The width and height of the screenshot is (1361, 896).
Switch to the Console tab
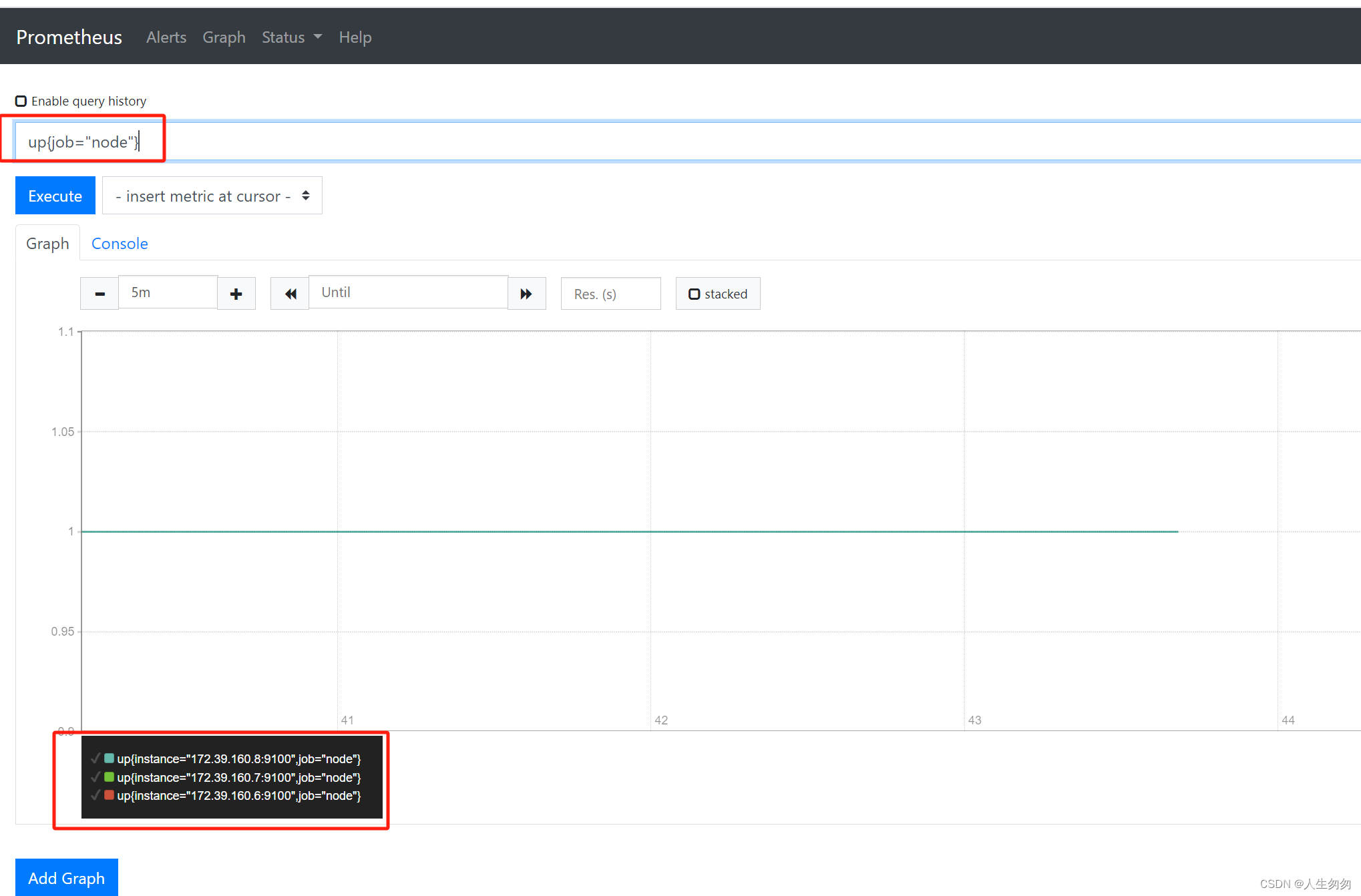pyautogui.click(x=120, y=244)
